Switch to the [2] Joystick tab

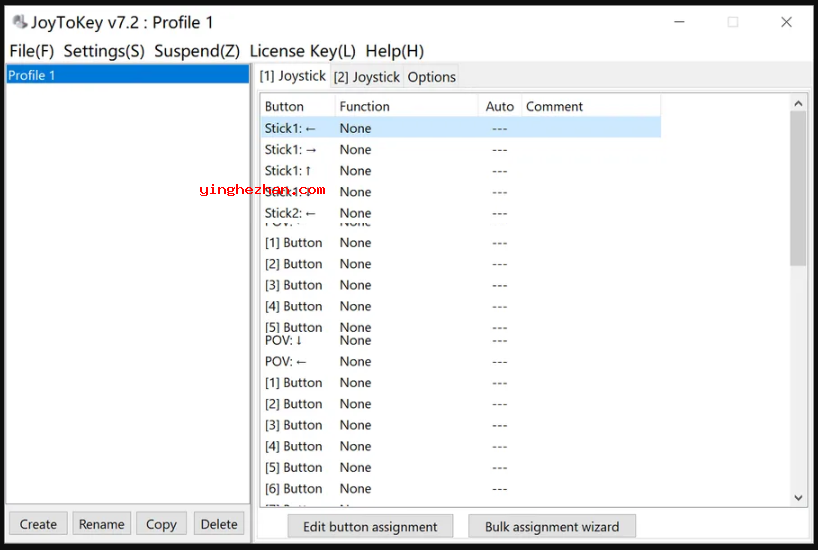tap(366, 77)
